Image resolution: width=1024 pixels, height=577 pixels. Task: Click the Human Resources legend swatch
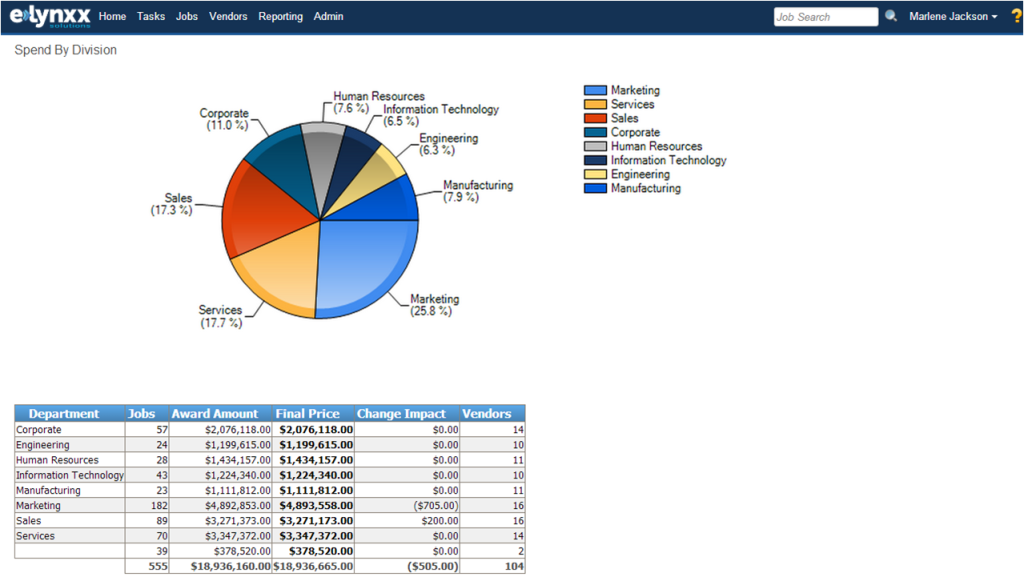[596, 146]
